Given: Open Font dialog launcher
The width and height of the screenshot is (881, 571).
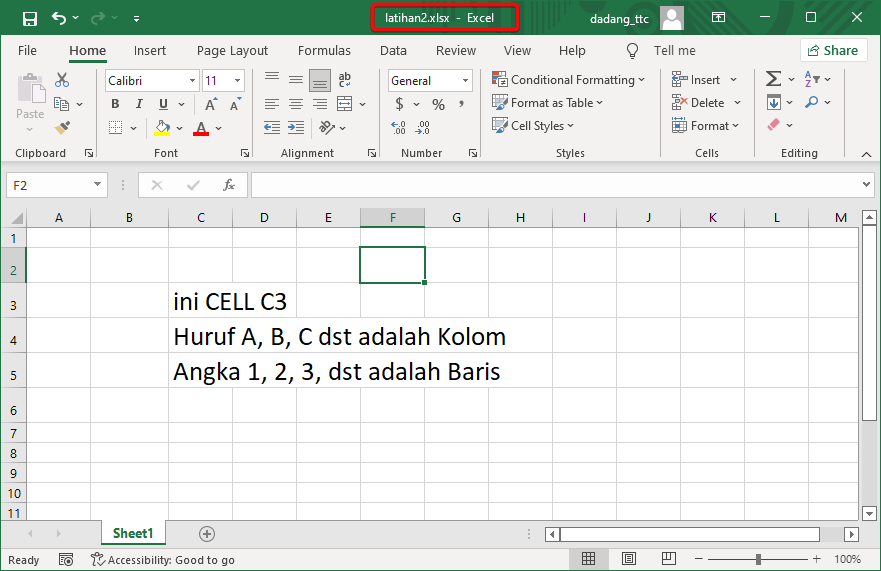Looking at the screenshot, I should pyautogui.click(x=245, y=153).
